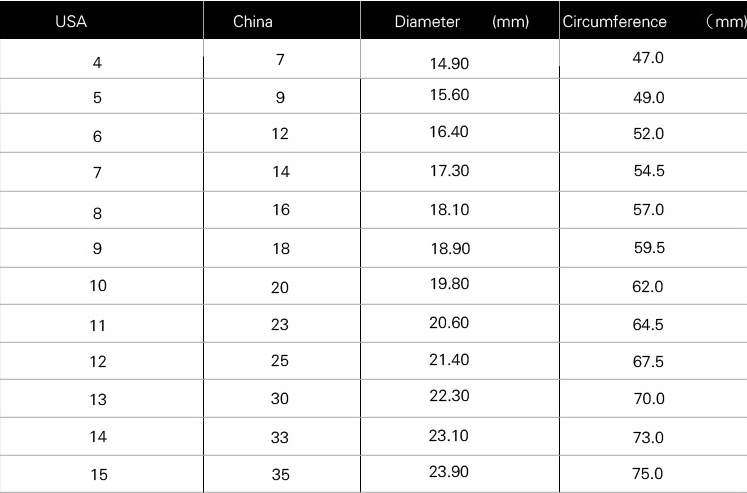Select the 47.0 circumference value
The height and width of the screenshot is (493, 747).
[648, 58]
